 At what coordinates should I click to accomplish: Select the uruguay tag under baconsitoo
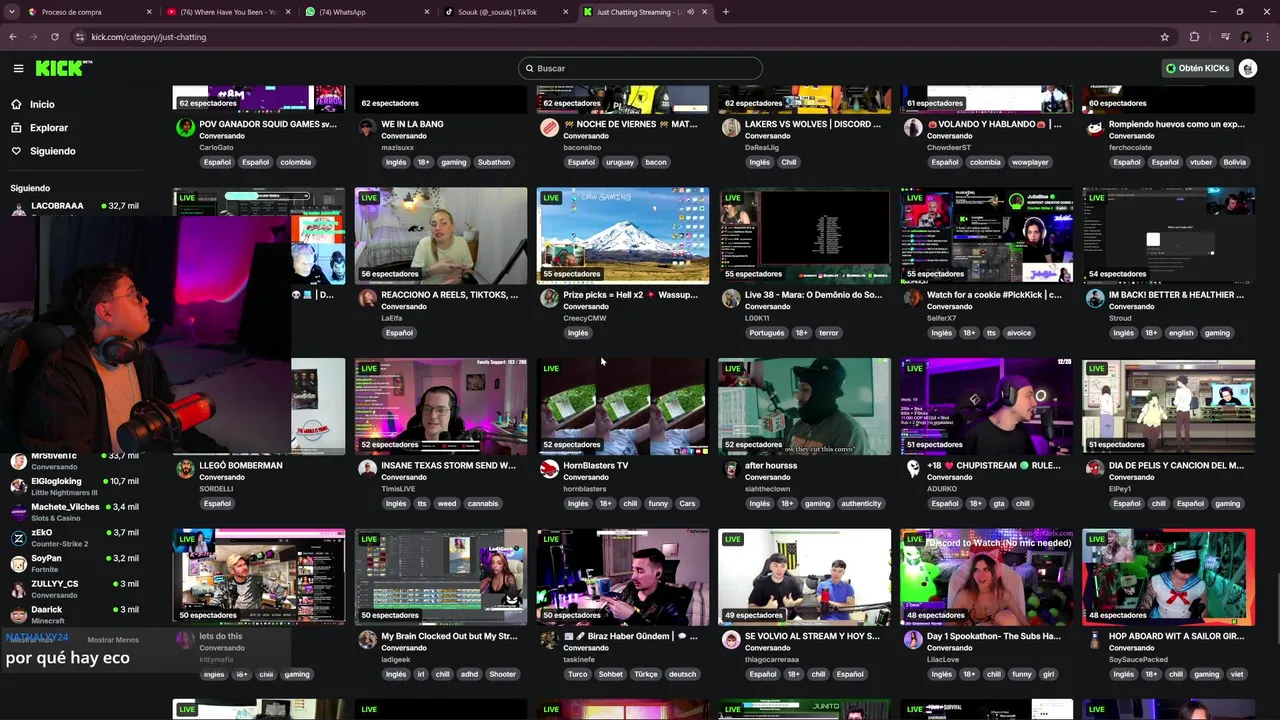pyautogui.click(x=620, y=162)
